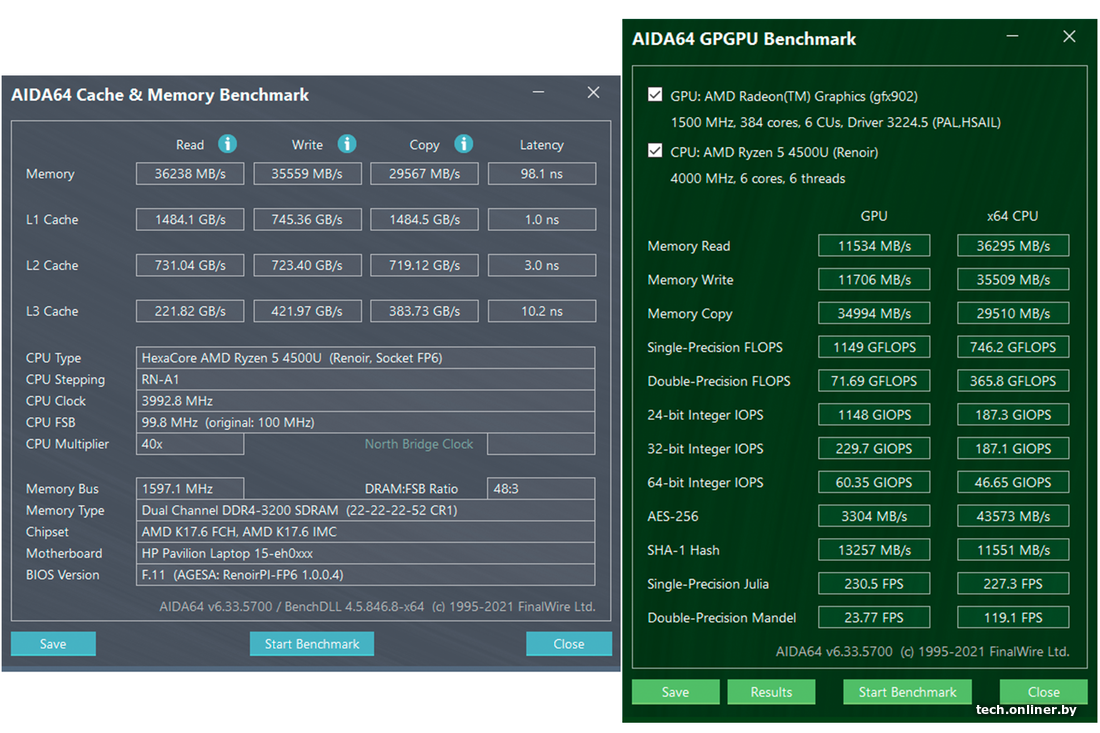The image size is (1100, 733).
Task: Uncheck the GPU AMD Radeon Graphics checkbox
Action: pyautogui.click(x=655, y=96)
